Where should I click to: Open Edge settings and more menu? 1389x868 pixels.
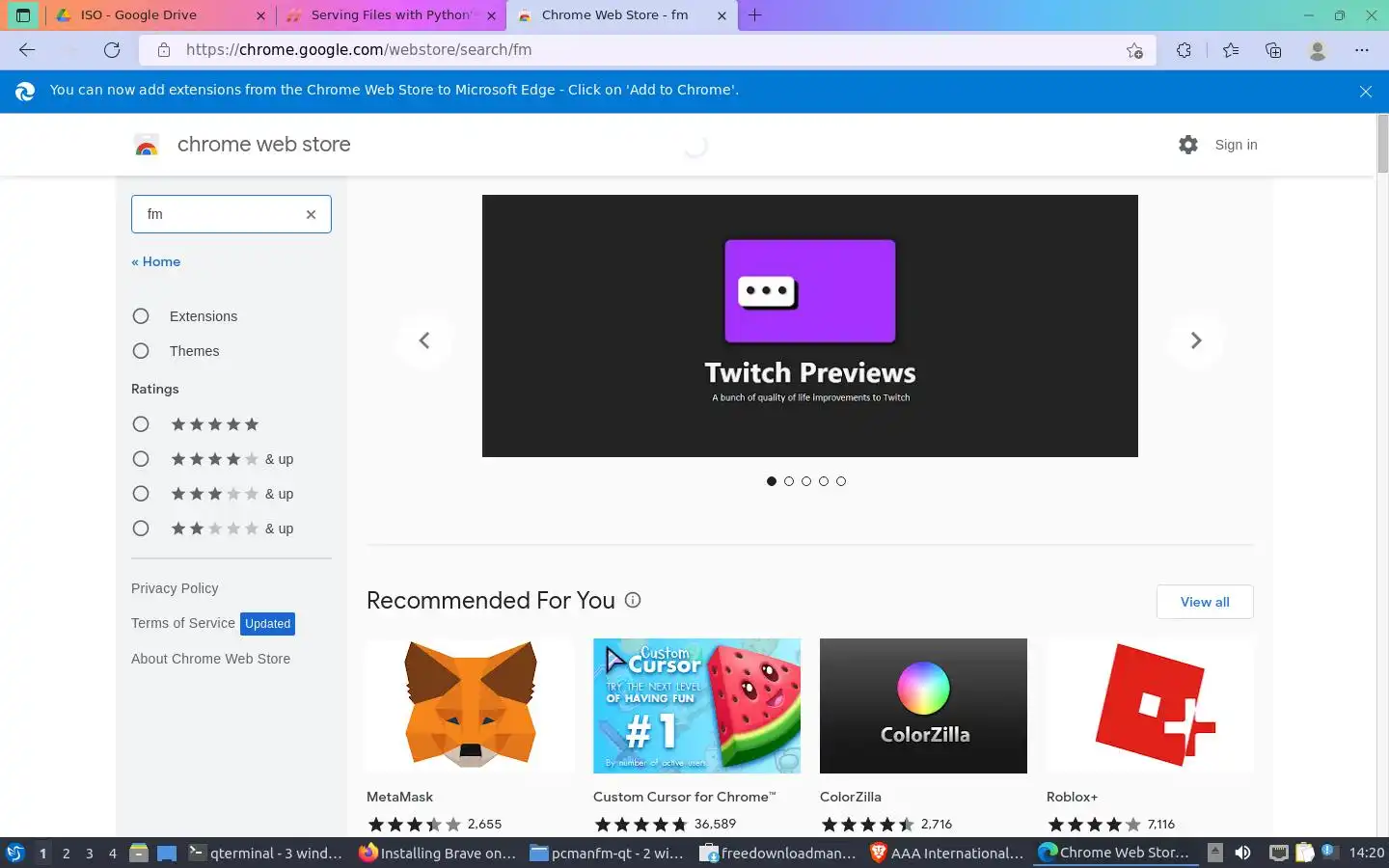click(x=1361, y=50)
